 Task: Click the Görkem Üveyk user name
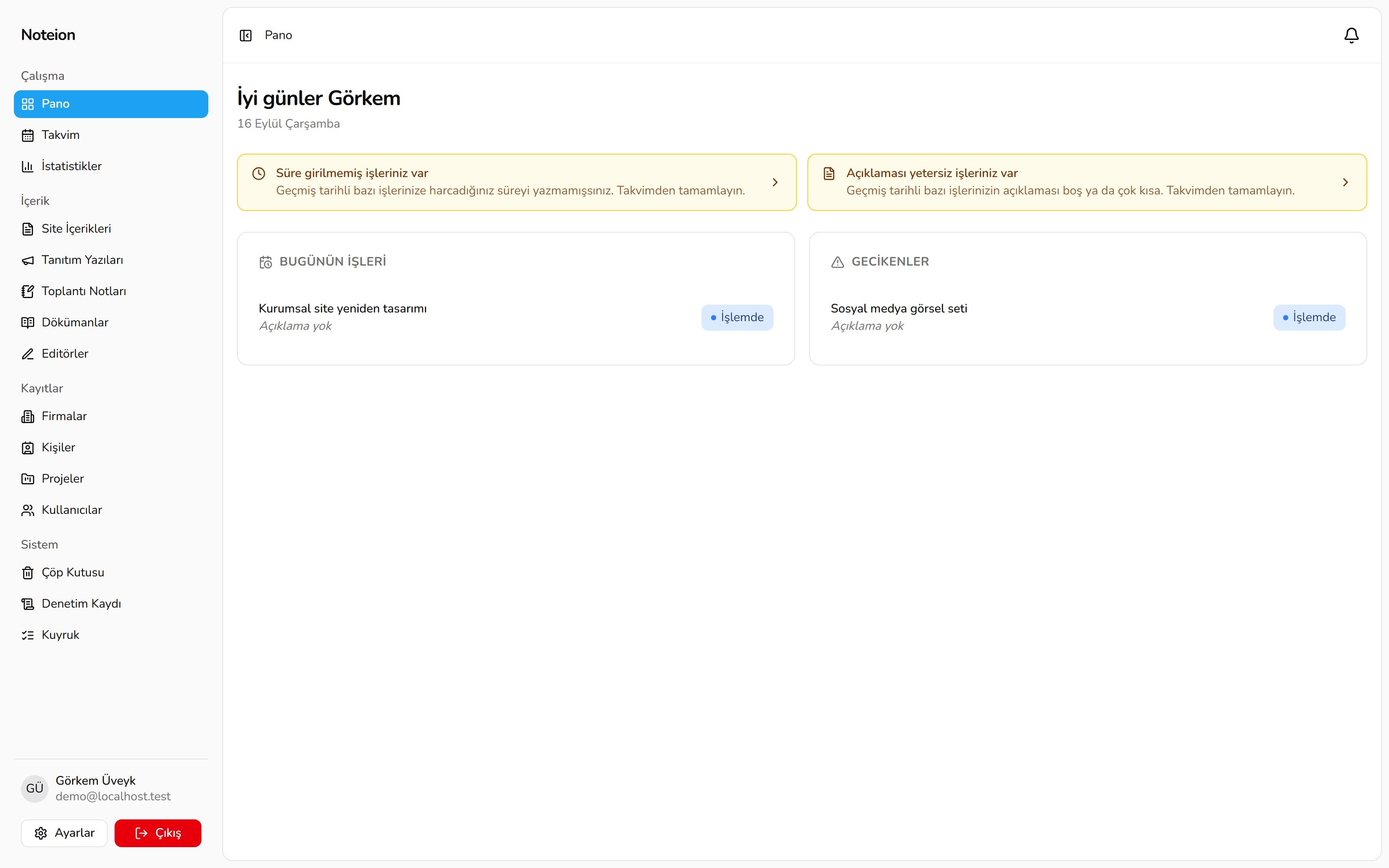[x=95, y=781]
